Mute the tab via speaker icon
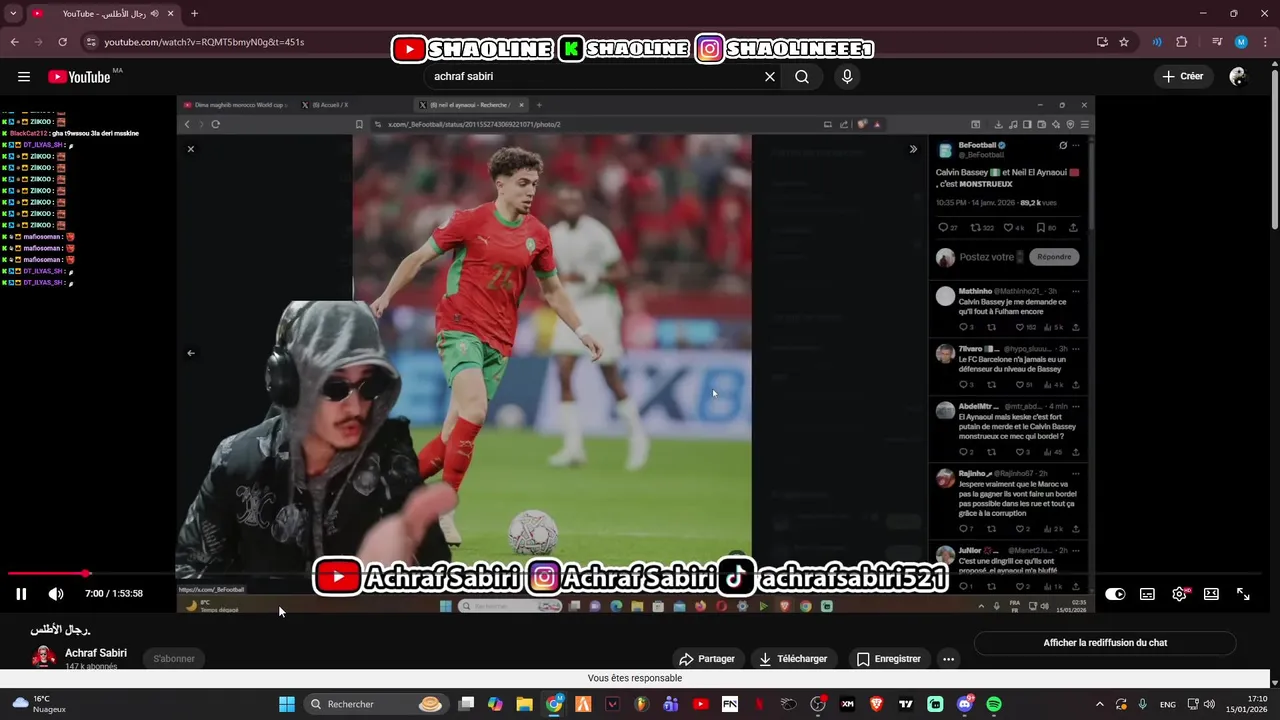 155,14
